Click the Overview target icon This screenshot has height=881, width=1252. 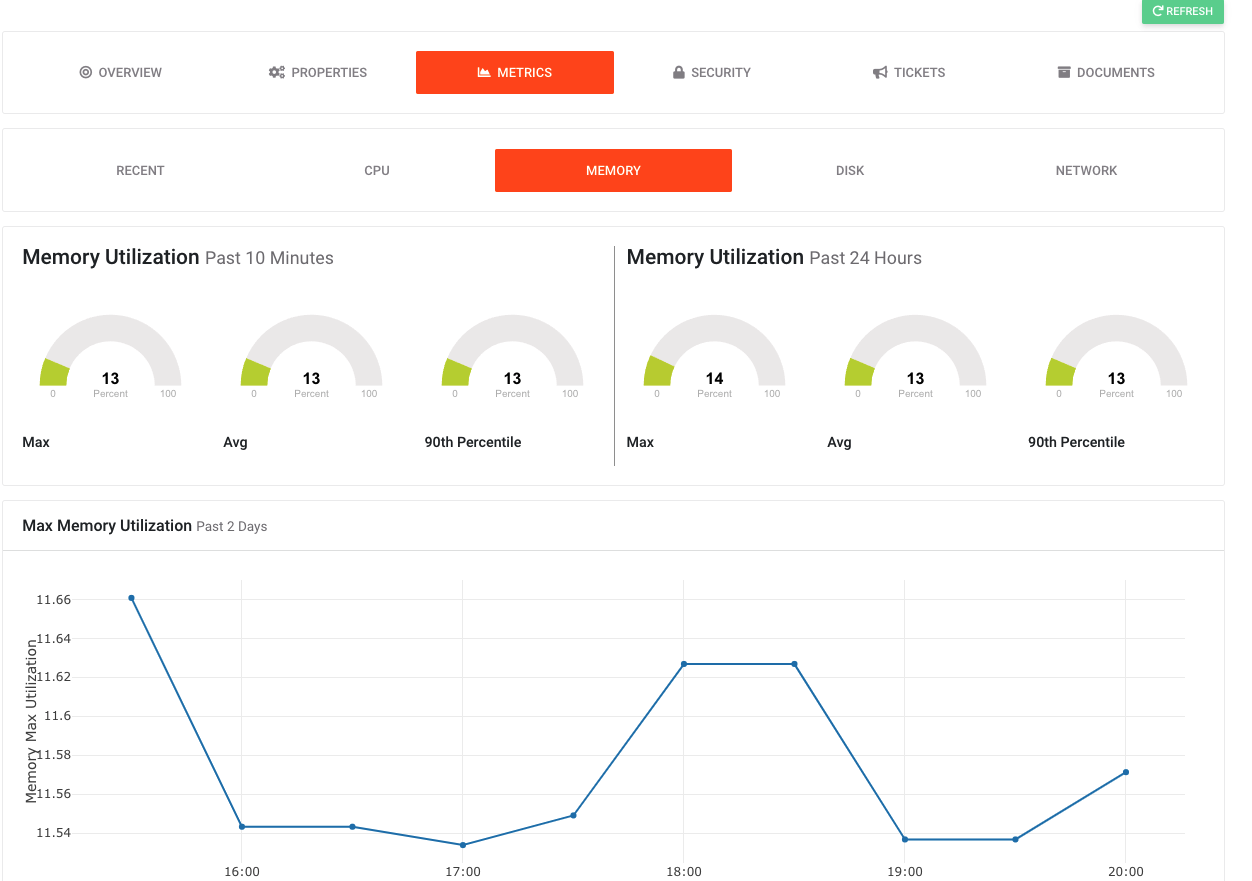(86, 73)
